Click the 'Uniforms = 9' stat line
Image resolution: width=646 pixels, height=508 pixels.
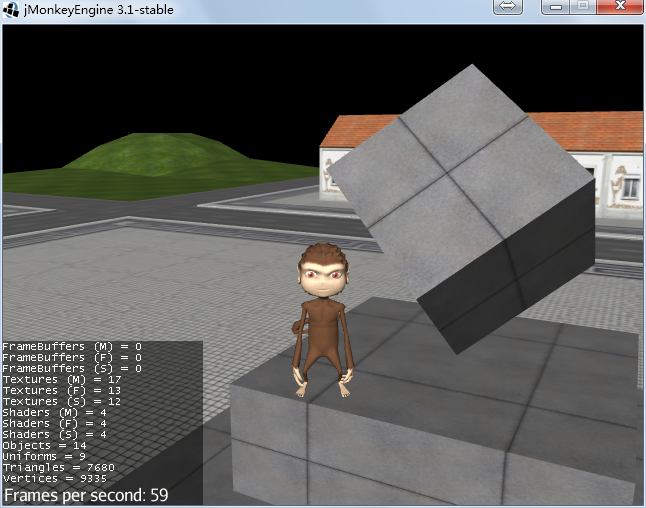pos(44,456)
